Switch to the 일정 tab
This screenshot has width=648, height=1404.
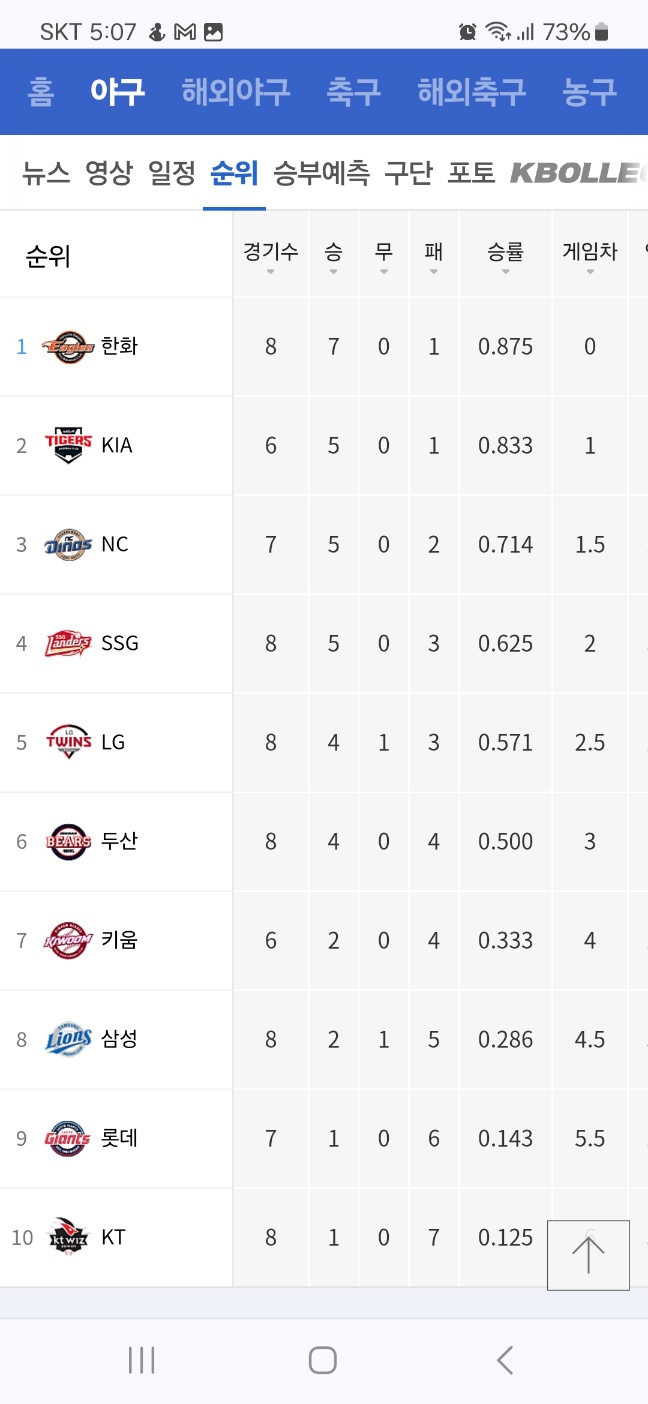pyautogui.click(x=172, y=173)
